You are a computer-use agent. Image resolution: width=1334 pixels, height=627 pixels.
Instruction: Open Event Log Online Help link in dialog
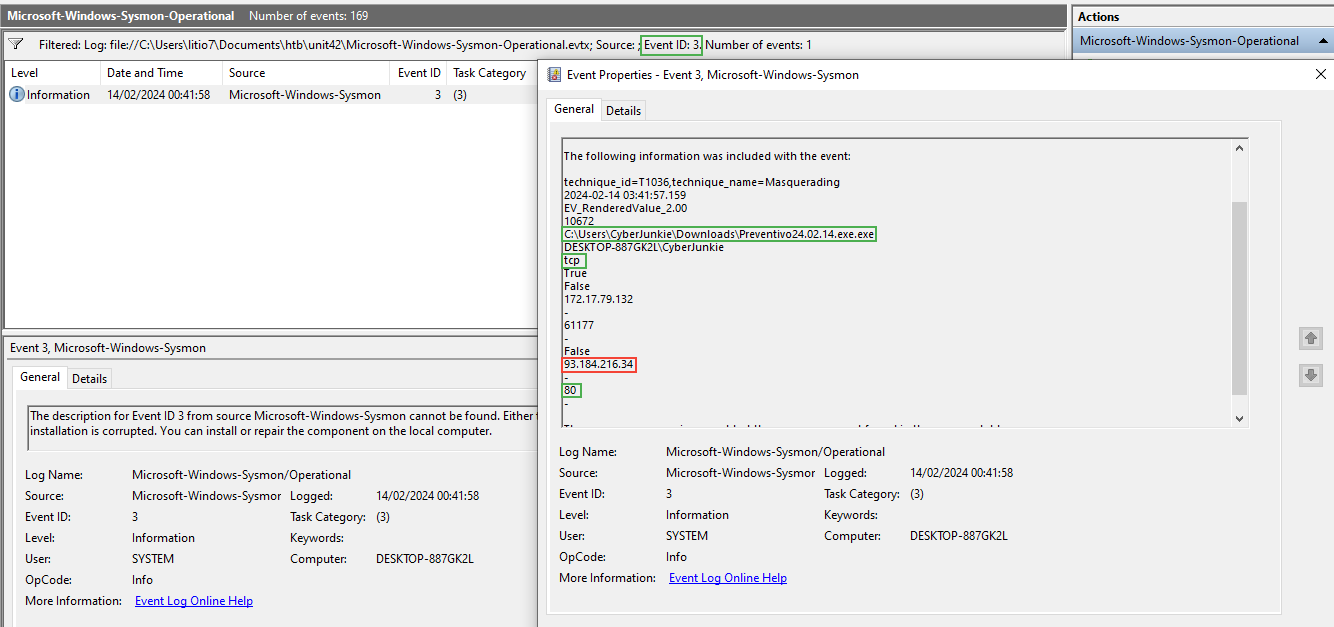[x=728, y=578]
